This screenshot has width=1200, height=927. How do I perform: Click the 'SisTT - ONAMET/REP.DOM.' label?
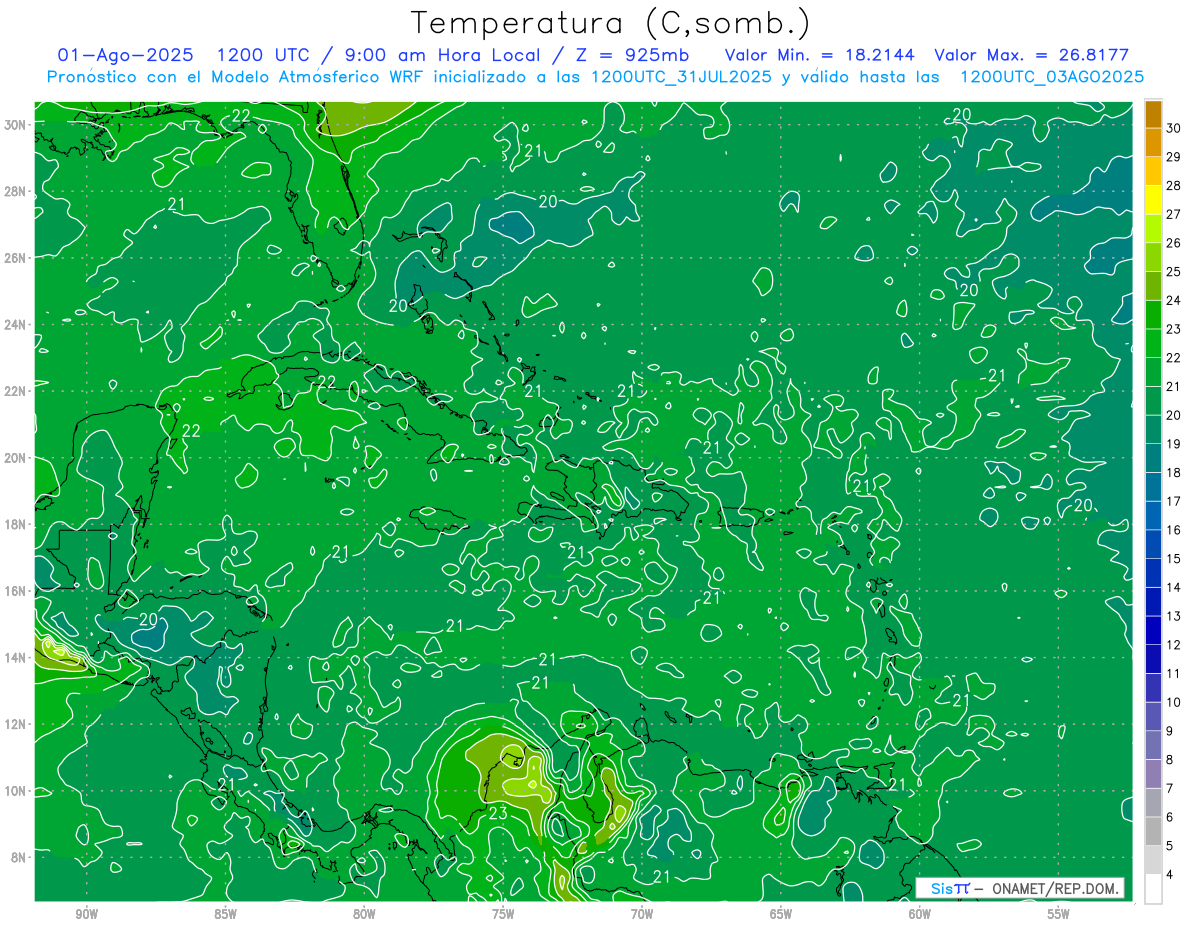[1019, 888]
